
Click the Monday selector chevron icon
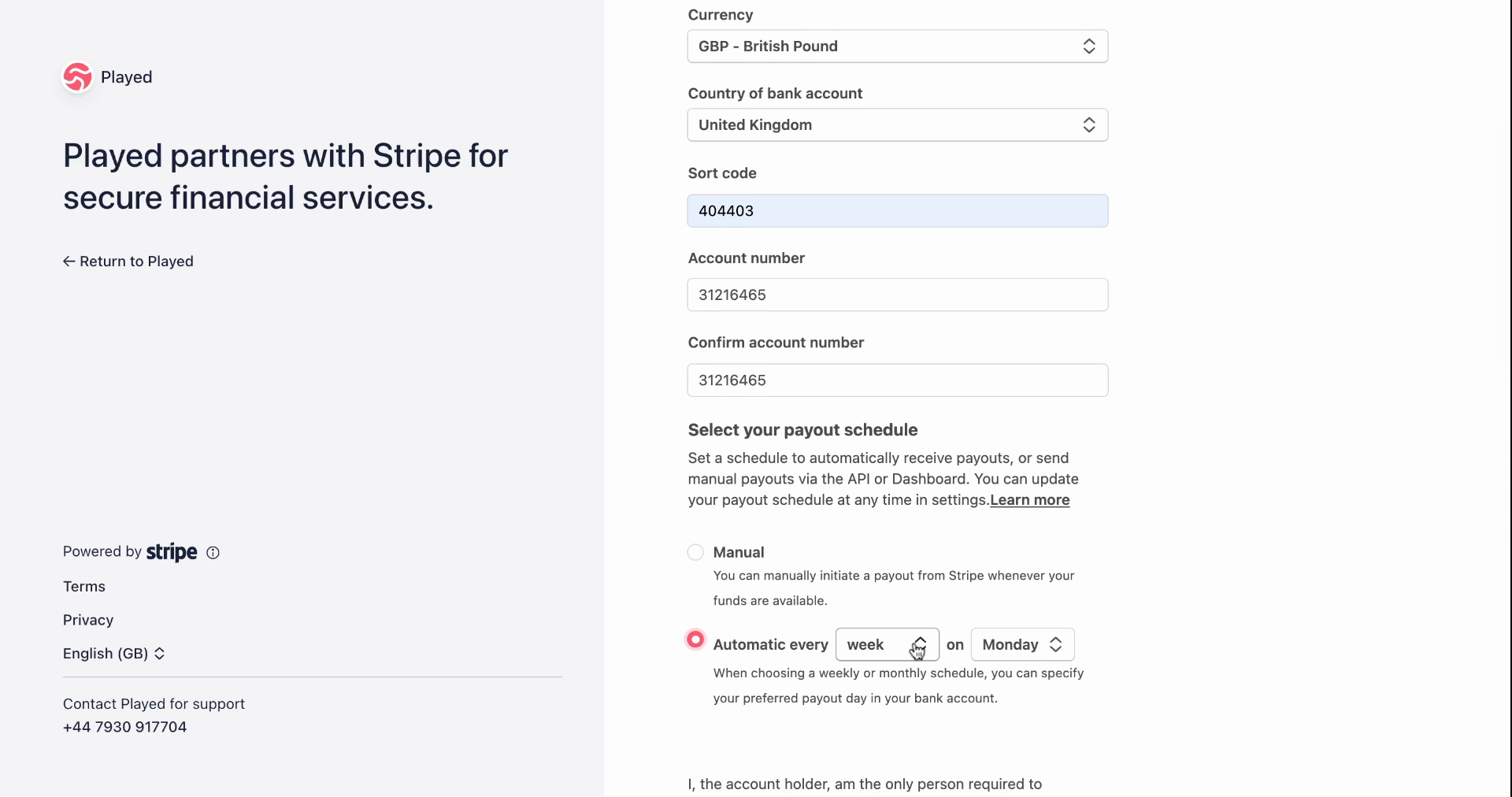pyautogui.click(x=1056, y=645)
